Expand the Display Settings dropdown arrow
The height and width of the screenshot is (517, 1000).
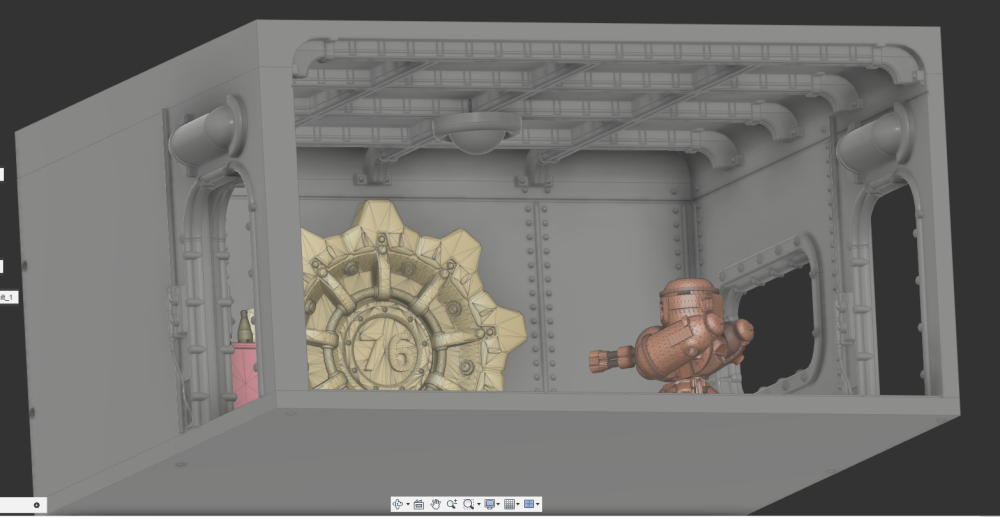click(498, 504)
